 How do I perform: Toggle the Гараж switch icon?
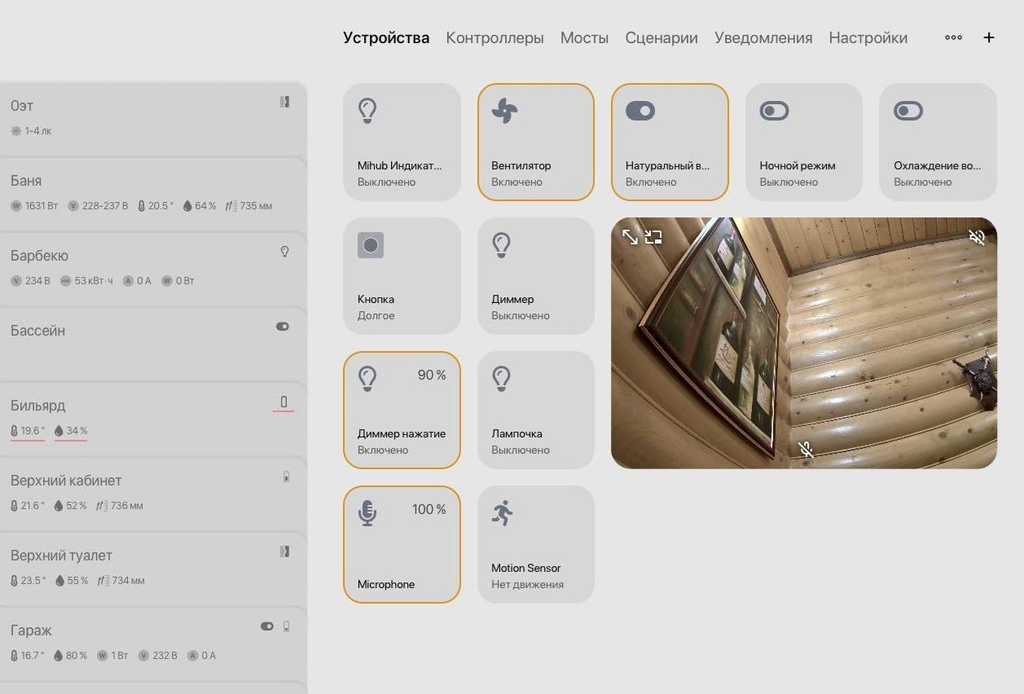tap(267, 626)
